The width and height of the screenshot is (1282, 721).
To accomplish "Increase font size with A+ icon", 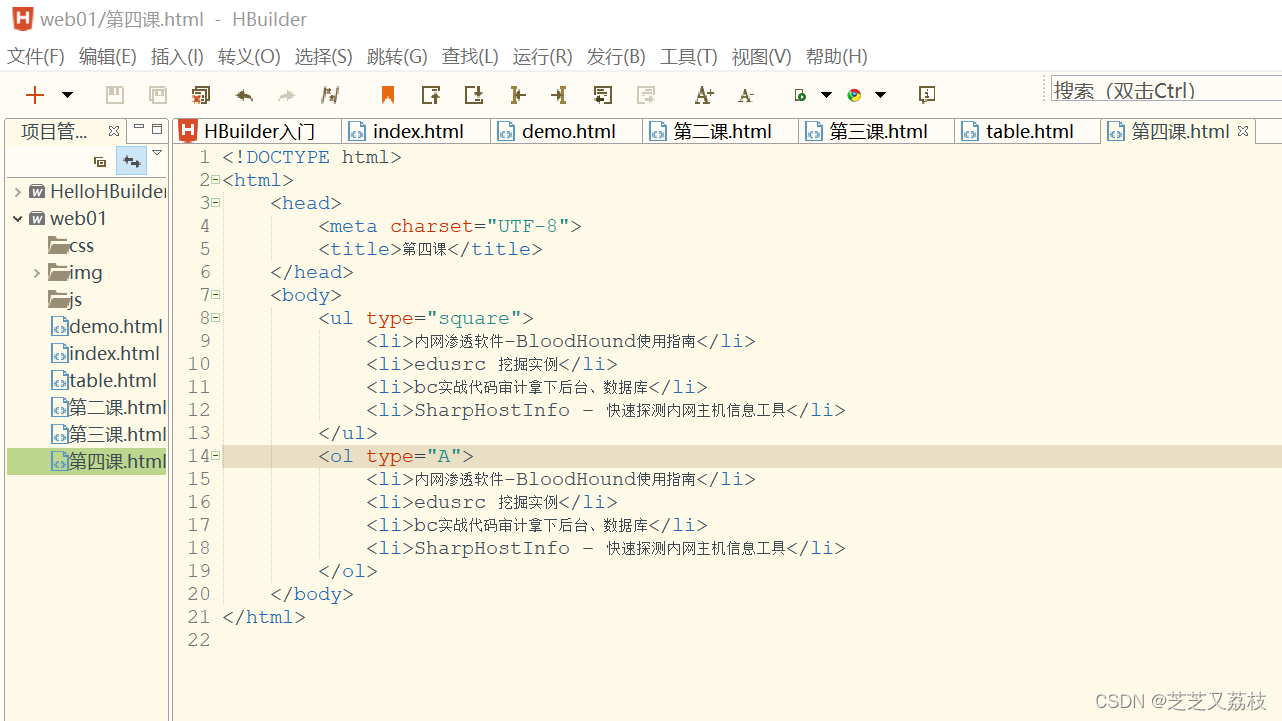I will [x=704, y=95].
